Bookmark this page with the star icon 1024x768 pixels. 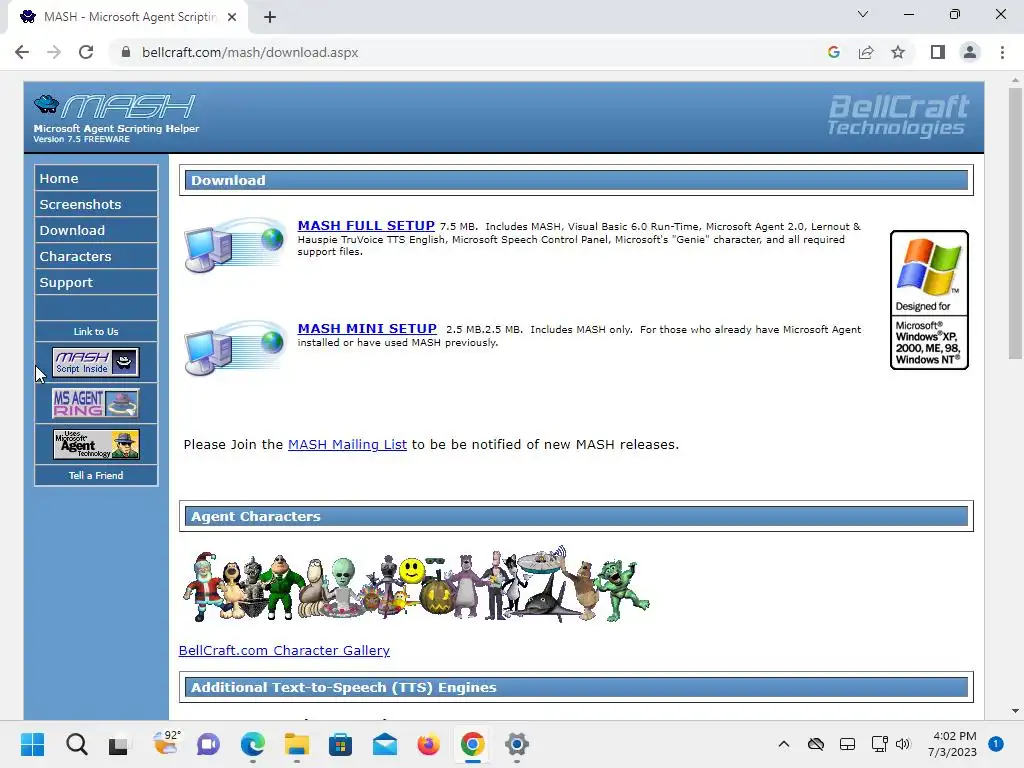tap(898, 52)
